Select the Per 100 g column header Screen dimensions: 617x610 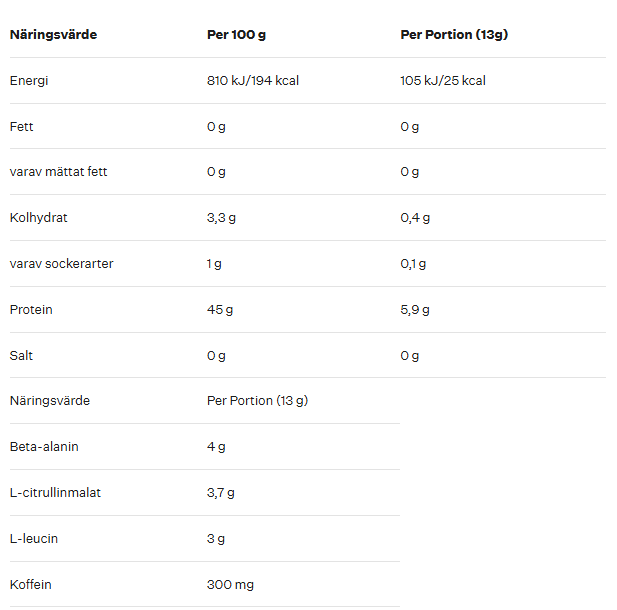tap(236, 35)
